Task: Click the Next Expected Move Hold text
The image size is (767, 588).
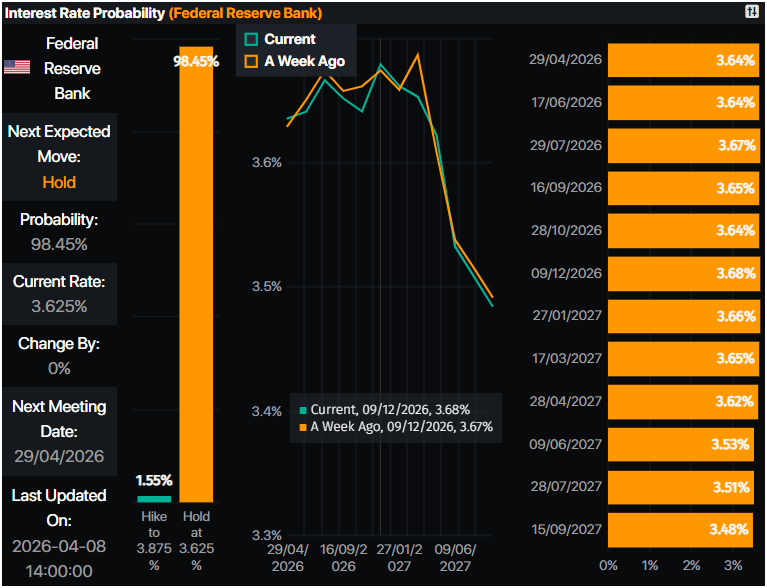Action: (59, 182)
